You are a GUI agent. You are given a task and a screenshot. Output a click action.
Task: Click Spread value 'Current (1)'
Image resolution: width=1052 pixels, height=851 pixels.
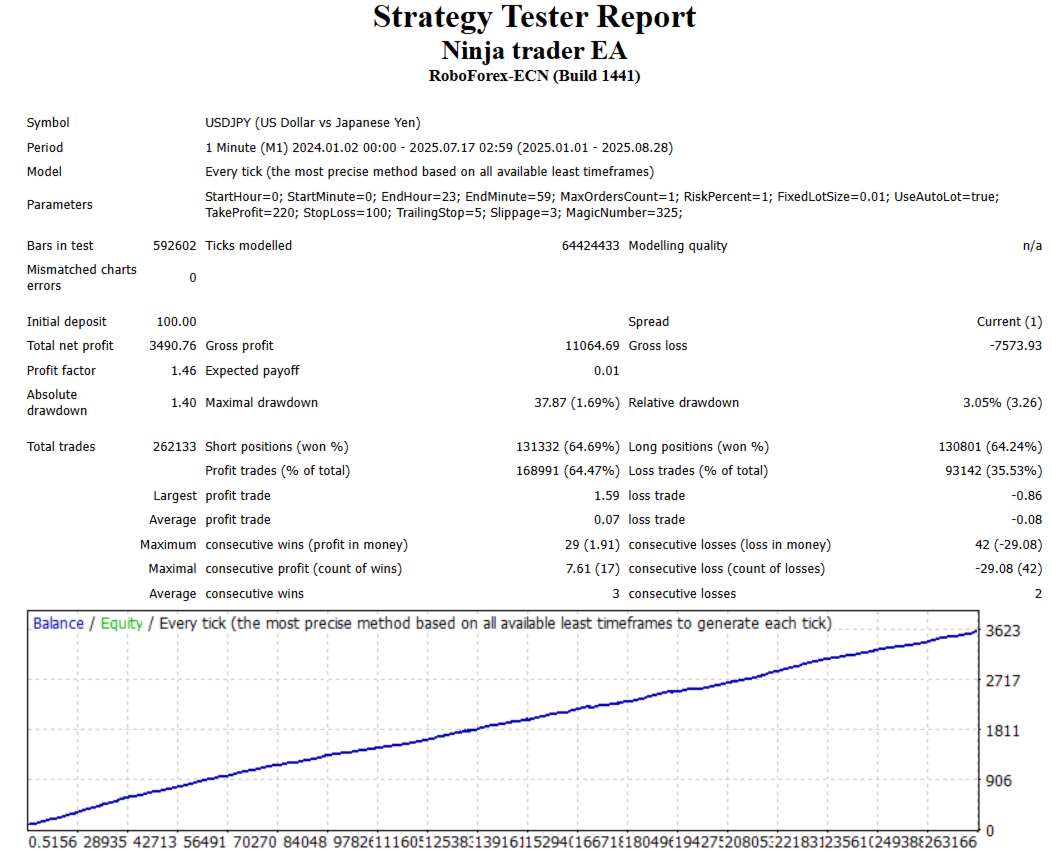[1009, 322]
